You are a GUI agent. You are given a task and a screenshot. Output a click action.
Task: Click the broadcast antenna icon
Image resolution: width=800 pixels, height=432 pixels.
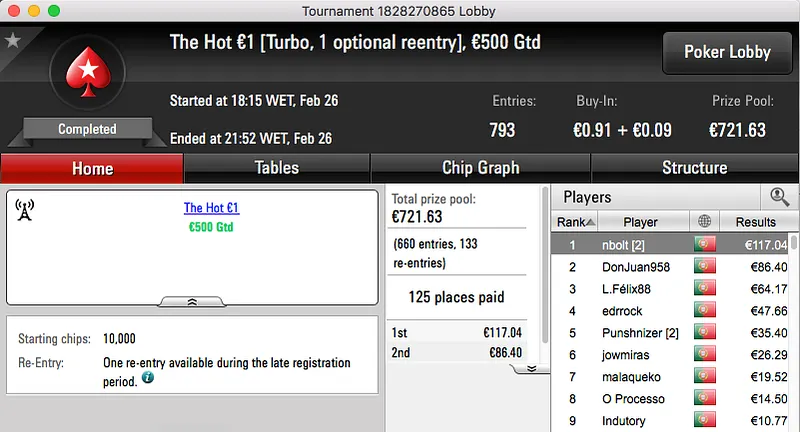[25, 210]
